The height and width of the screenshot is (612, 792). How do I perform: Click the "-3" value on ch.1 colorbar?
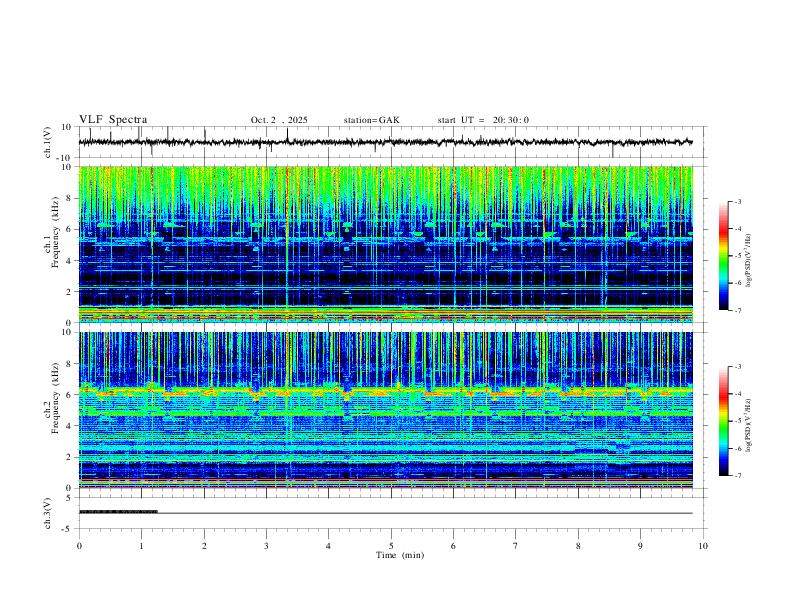[737, 201]
